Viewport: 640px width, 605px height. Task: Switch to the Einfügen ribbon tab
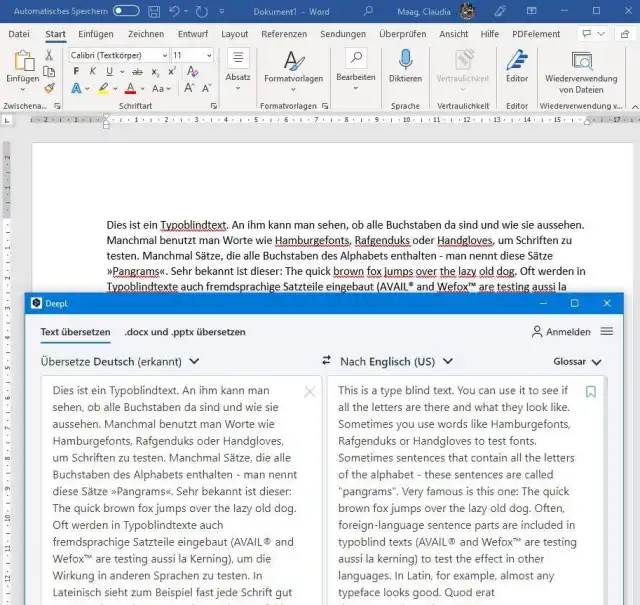[95, 33]
